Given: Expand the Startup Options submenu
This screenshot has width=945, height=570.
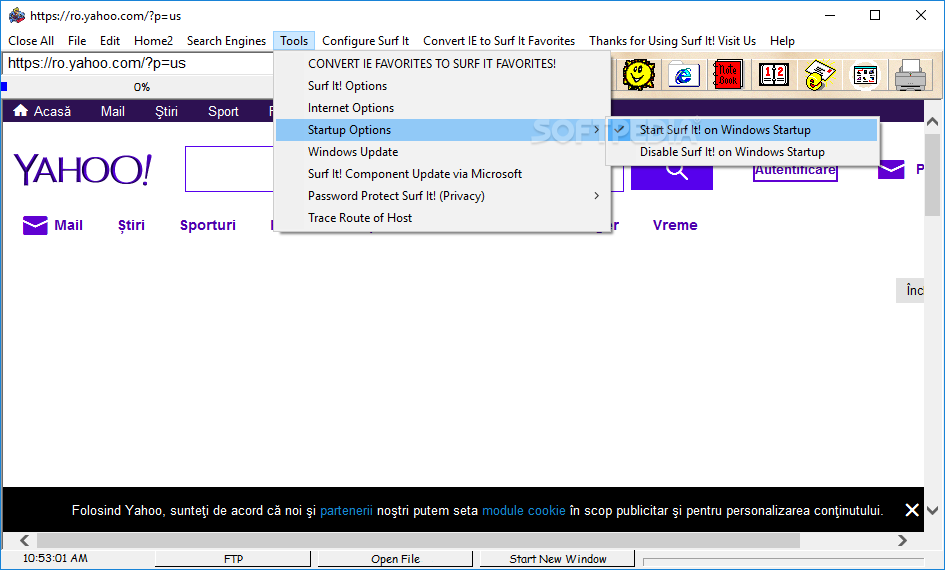Looking at the screenshot, I should point(442,130).
